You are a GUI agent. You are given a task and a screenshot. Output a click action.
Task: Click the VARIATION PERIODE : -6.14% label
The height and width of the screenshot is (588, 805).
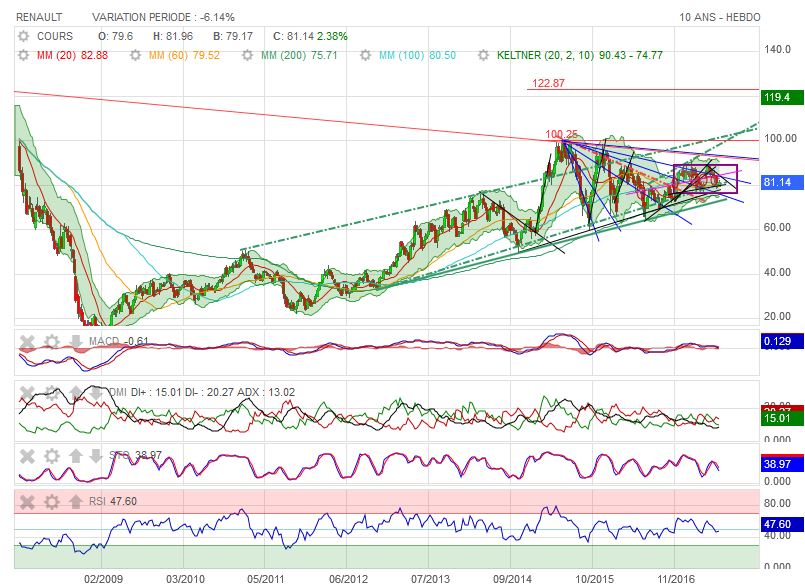[163, 17]
